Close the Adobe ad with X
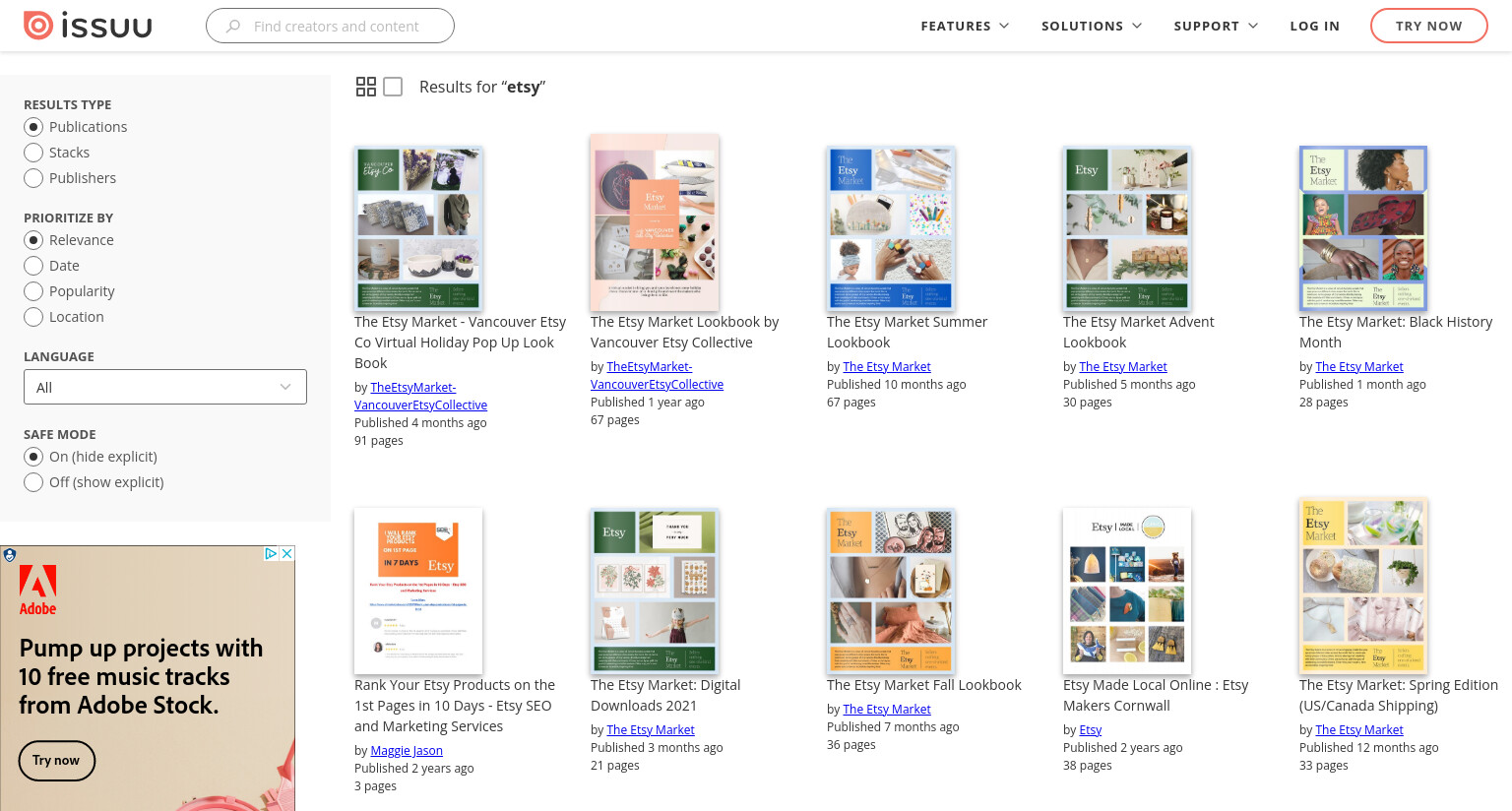 tap(286, 554)
